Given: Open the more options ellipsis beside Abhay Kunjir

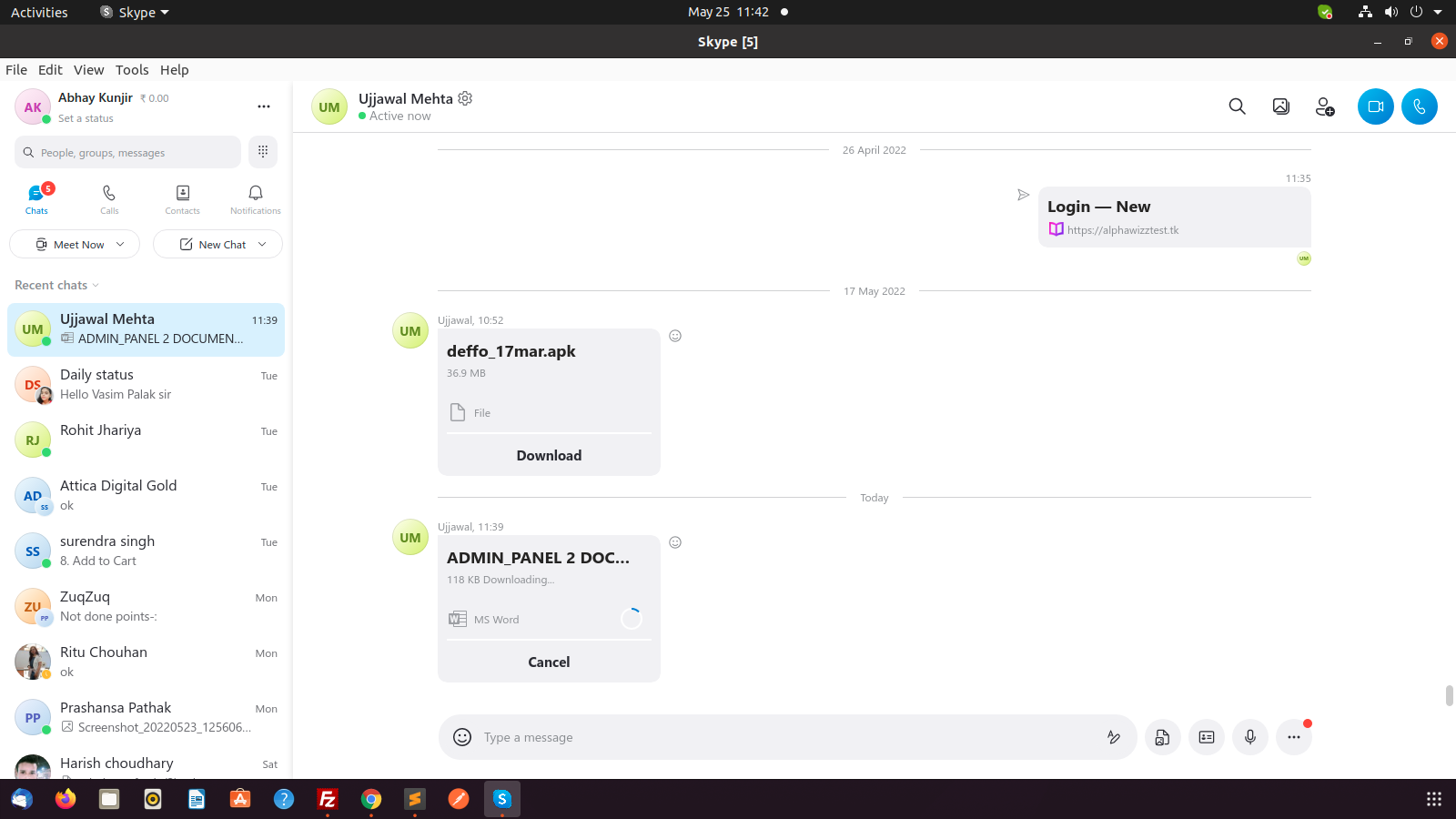Looking at the screenshot, I should click(264, 106).
